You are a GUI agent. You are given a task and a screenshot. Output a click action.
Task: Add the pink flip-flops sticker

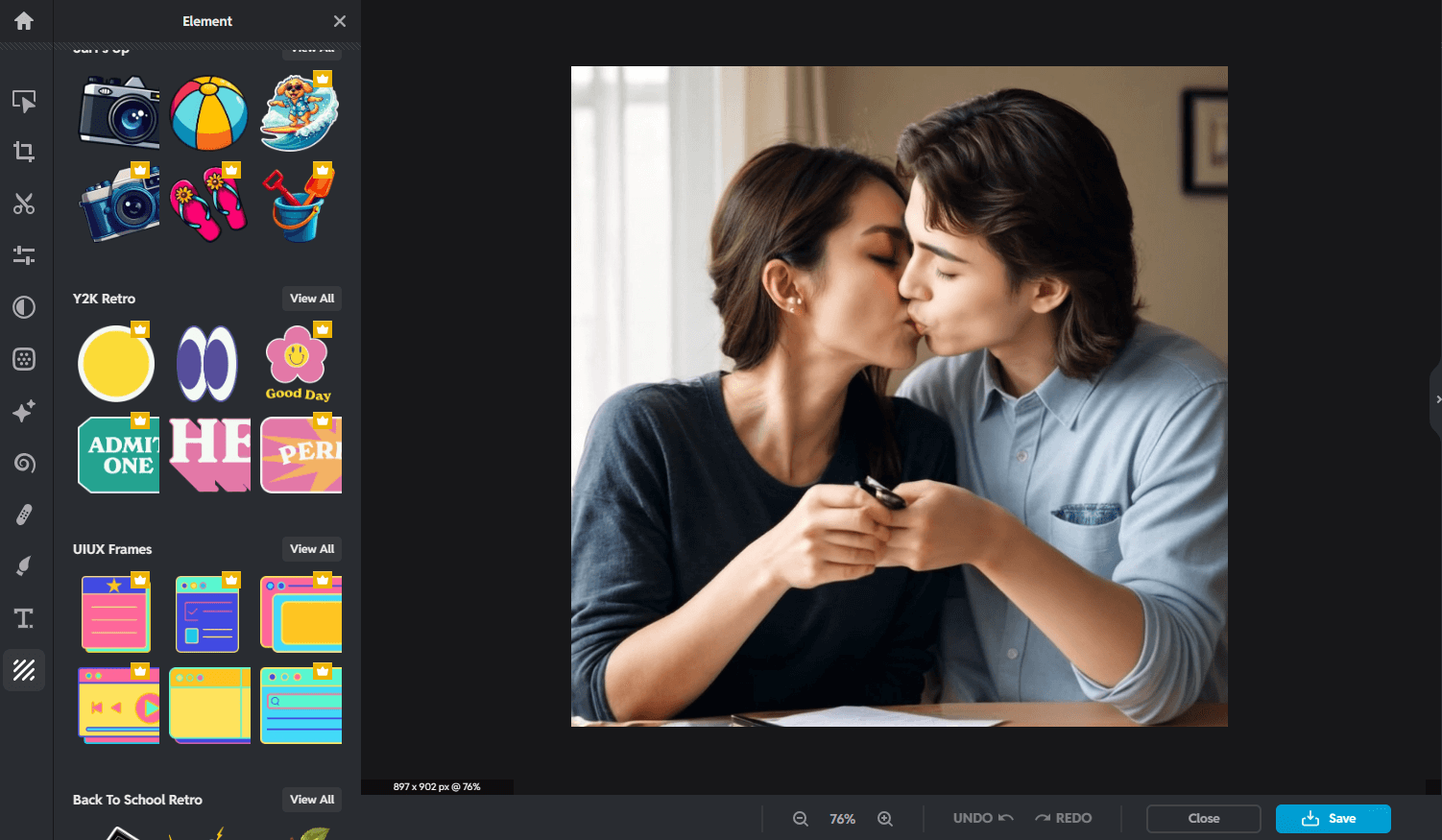point(209,203)
